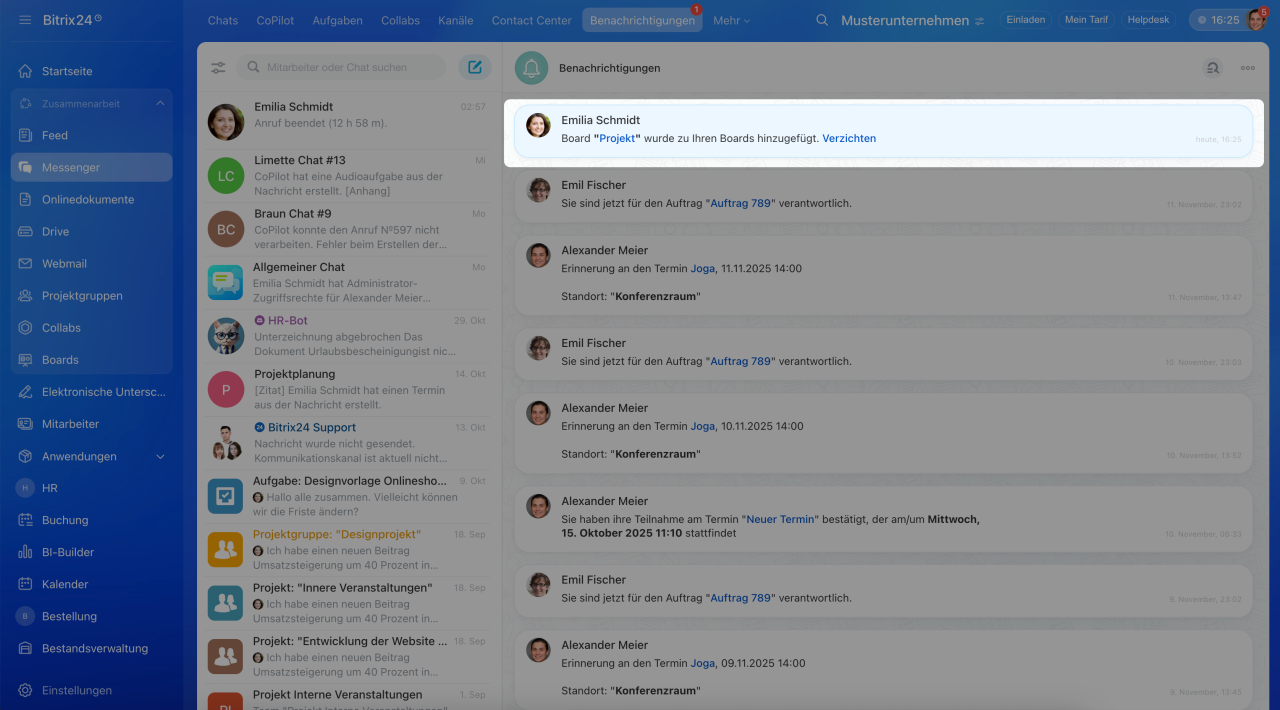Open the Neuer Termin link
Viewport: 1280px width, 710px height.
tap(782, 519)
